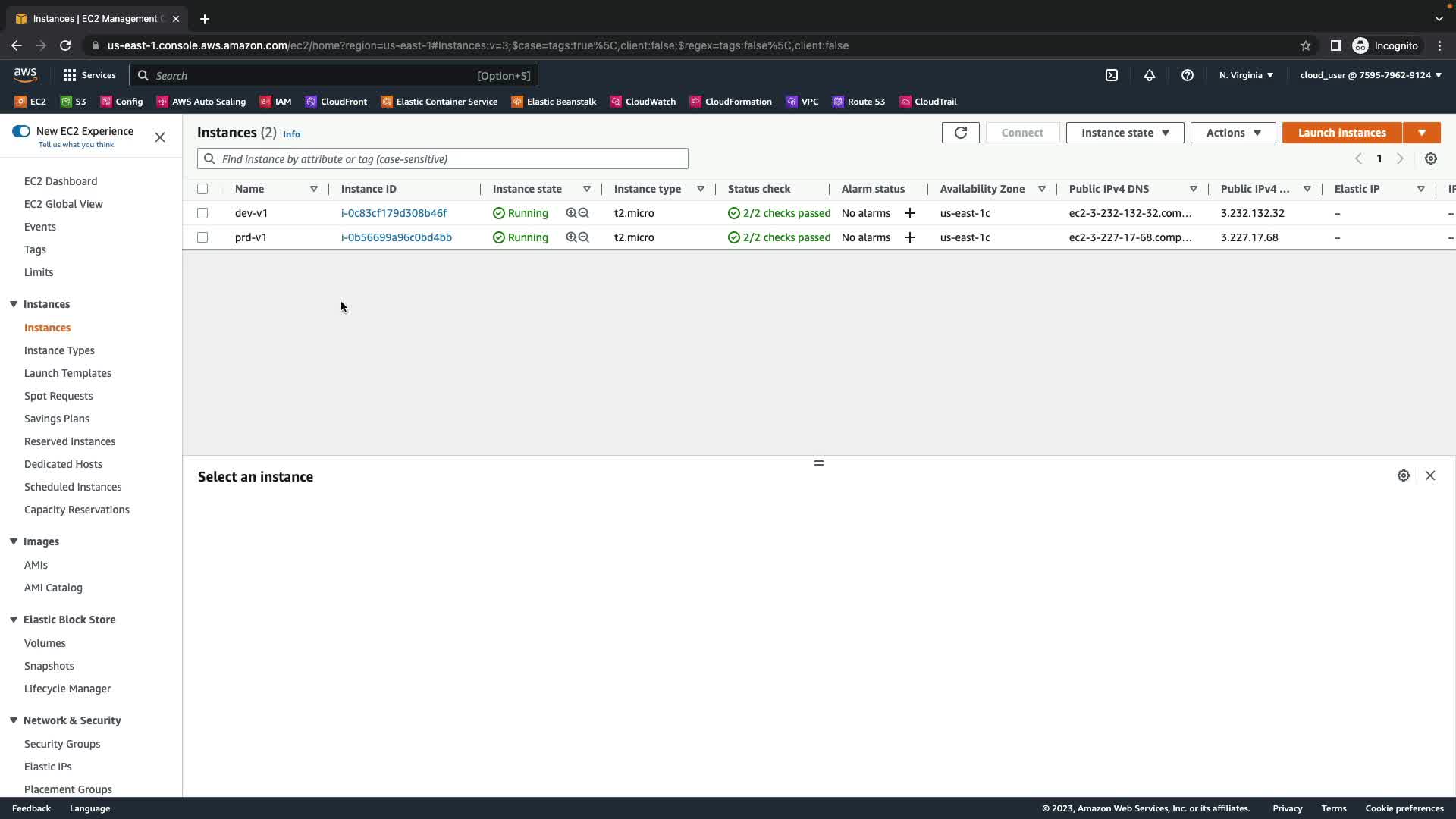Open table preferences gear beside pagination
The width and height of the screenshot is (1456, 819).
1430,158
